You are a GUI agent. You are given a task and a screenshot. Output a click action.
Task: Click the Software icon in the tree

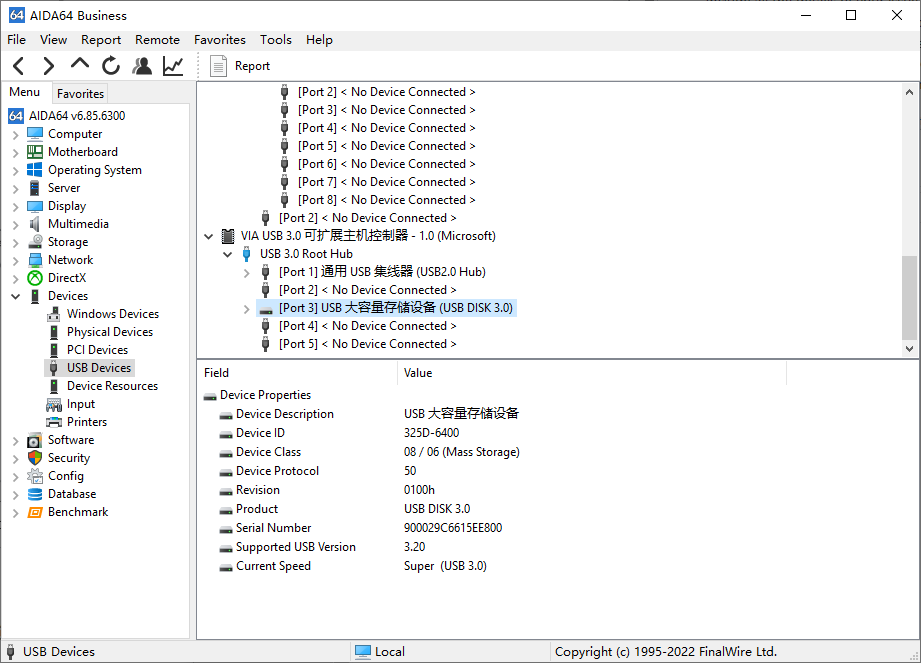(35, 440)
